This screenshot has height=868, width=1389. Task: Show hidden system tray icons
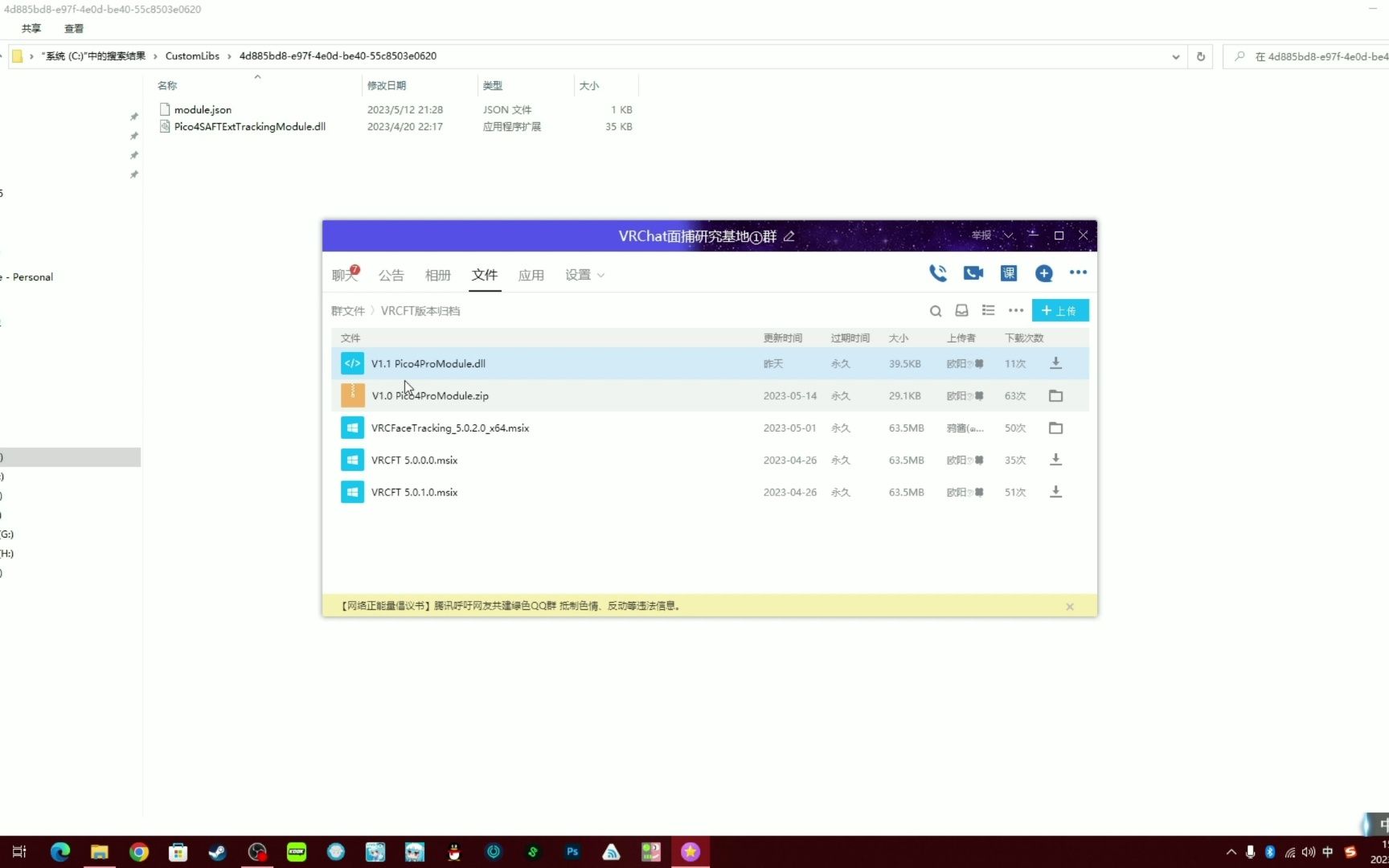[1231, 852]
